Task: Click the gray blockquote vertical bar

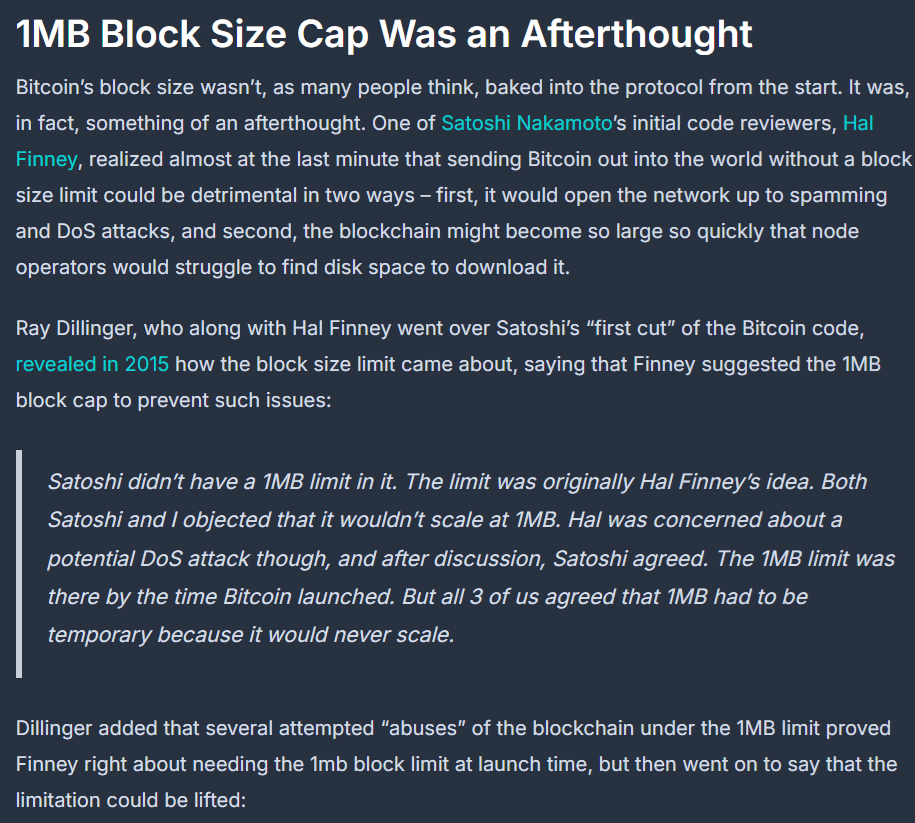Action: (19, 564)
